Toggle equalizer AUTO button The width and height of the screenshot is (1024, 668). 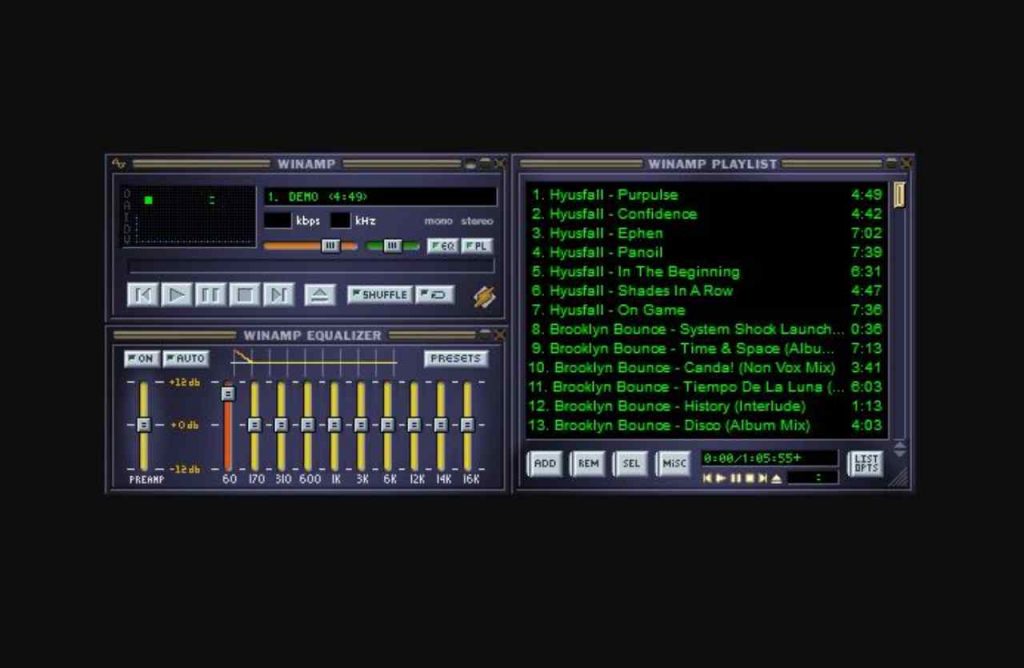pyautogui.click(x=185, y=358)
